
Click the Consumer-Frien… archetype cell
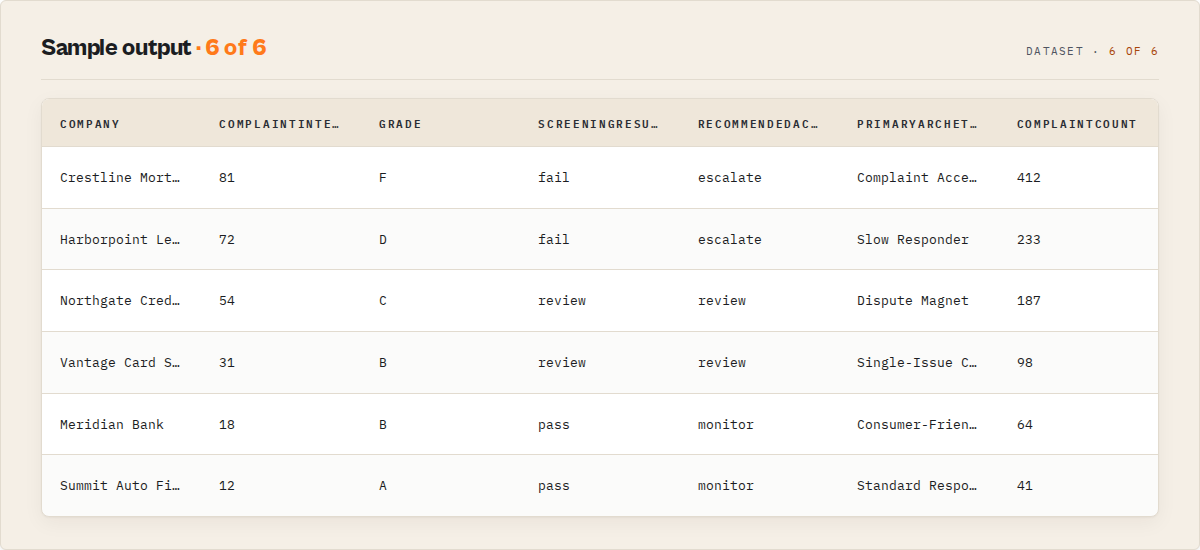pos(917,425)
